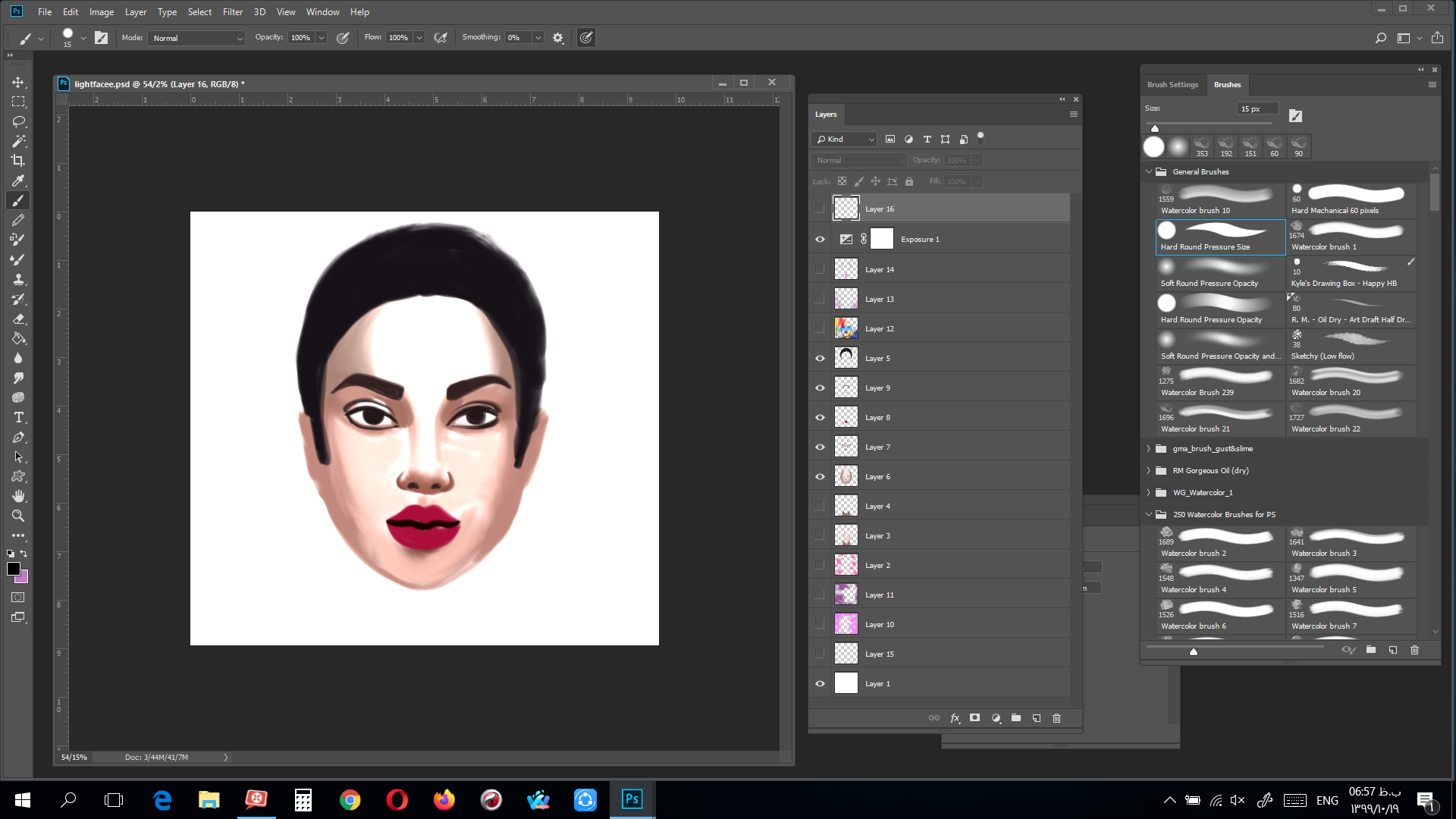1456x819 pixels.
Task: Select the Smudge tool
Action: pyautogui.click(x=18, y=378)
